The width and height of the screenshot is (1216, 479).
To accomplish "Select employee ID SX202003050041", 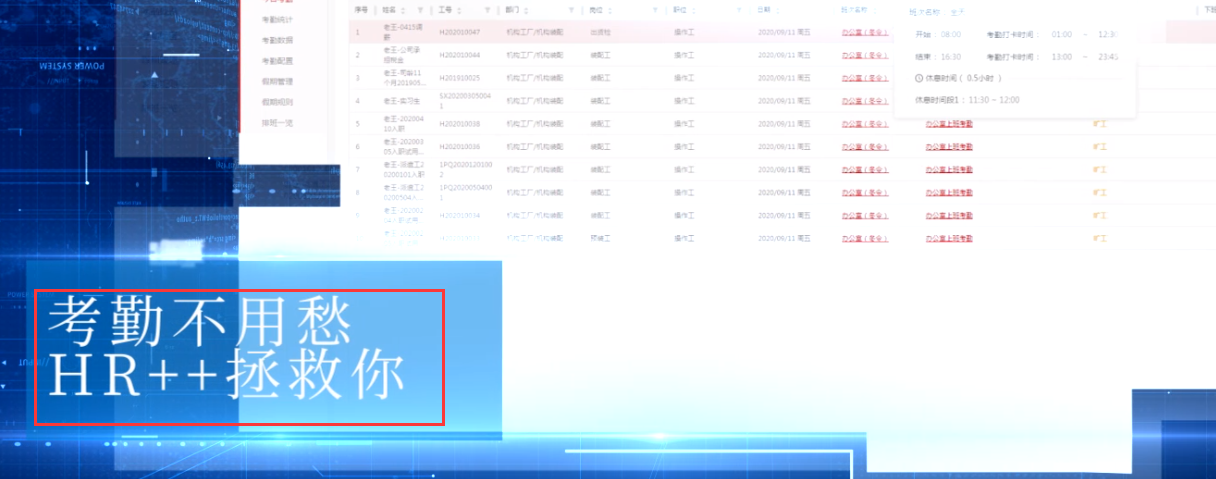I will (465, 100).
